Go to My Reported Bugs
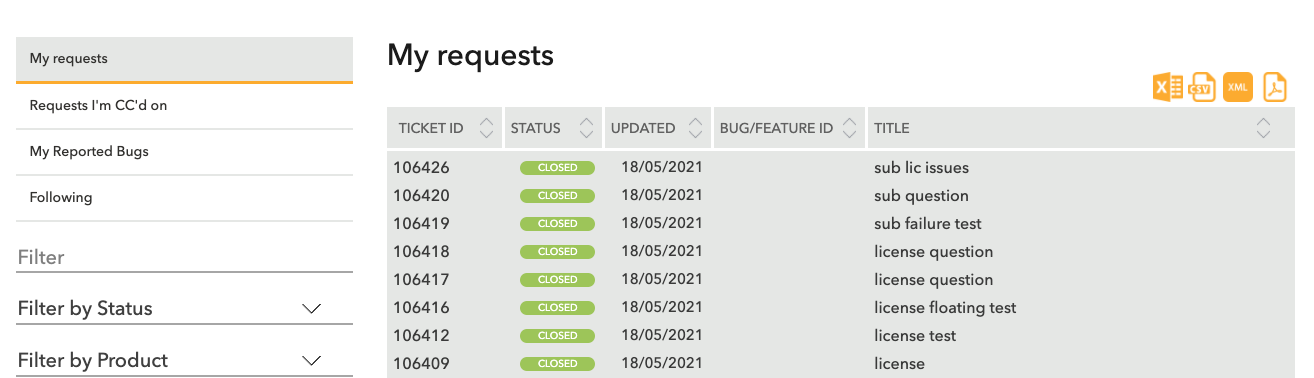Viewport: 1314px width, 378px height. pyautogui.click(x=185, y=151)
